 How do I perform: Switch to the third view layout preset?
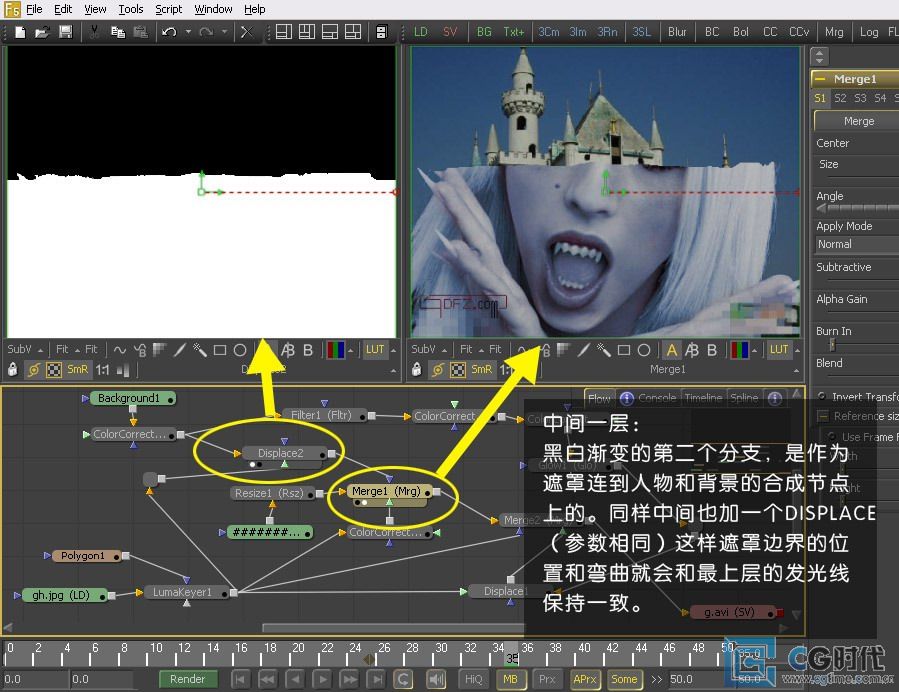click(x=330, y=32)
